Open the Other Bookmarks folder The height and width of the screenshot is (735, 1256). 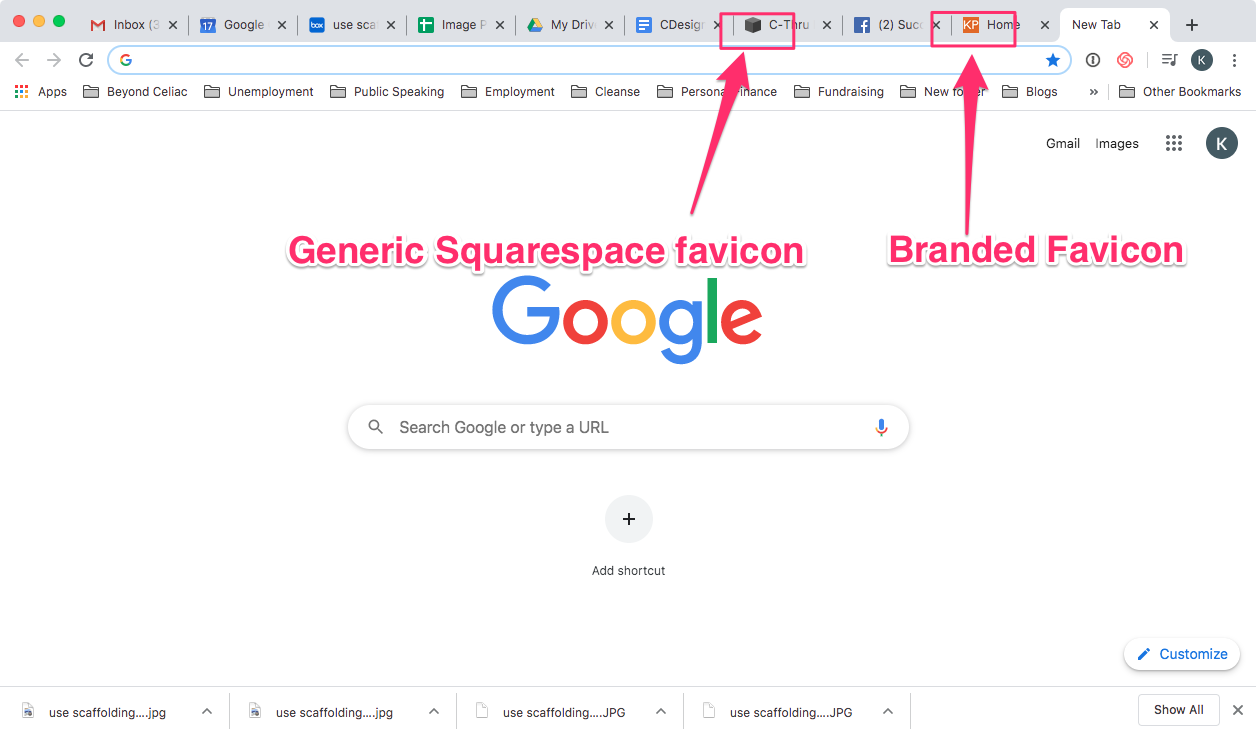point(1180,91)
